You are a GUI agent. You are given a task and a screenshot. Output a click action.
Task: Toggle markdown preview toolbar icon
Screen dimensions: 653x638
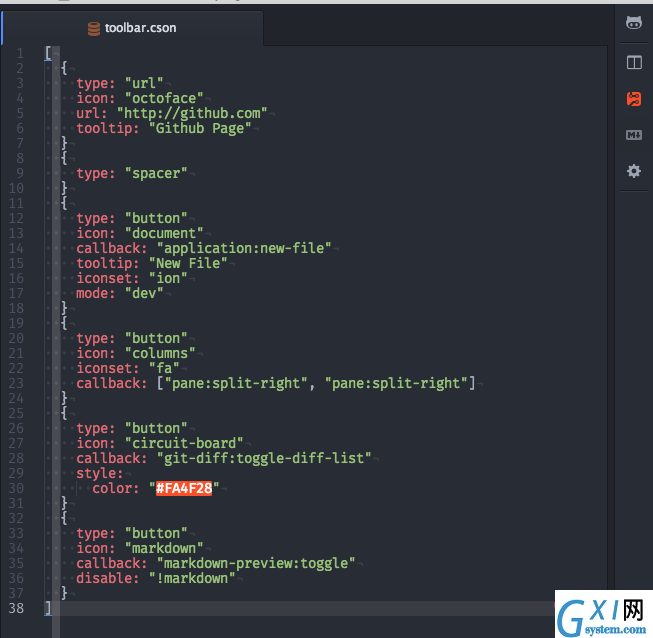click(634, 135)
